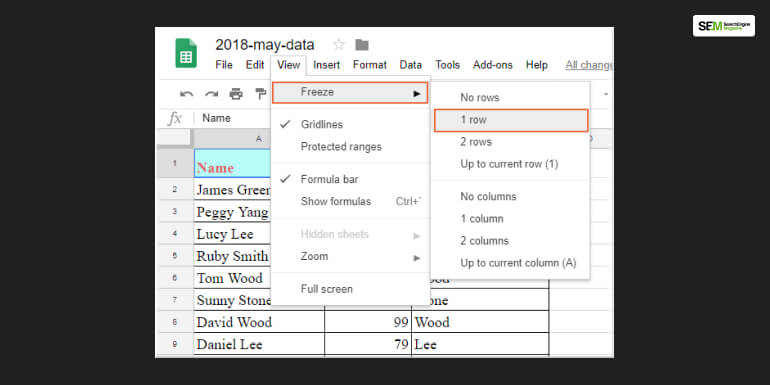Click Protected ranges menu item
This screenshot has width=770, height=385.
[x=351, y=147]
